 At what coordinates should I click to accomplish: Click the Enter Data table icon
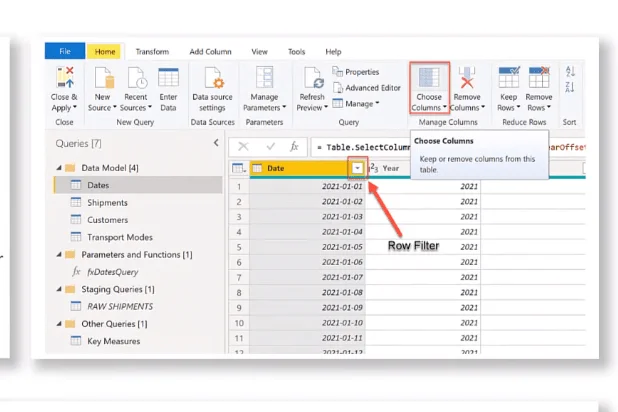pyautogui.click(x=168, y=77)
